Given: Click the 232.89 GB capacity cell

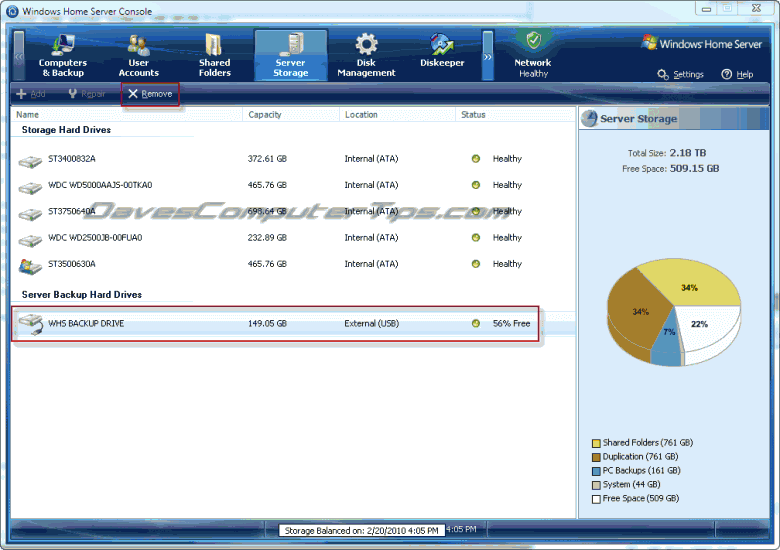Looking at the screenshot, I should 267,238.
